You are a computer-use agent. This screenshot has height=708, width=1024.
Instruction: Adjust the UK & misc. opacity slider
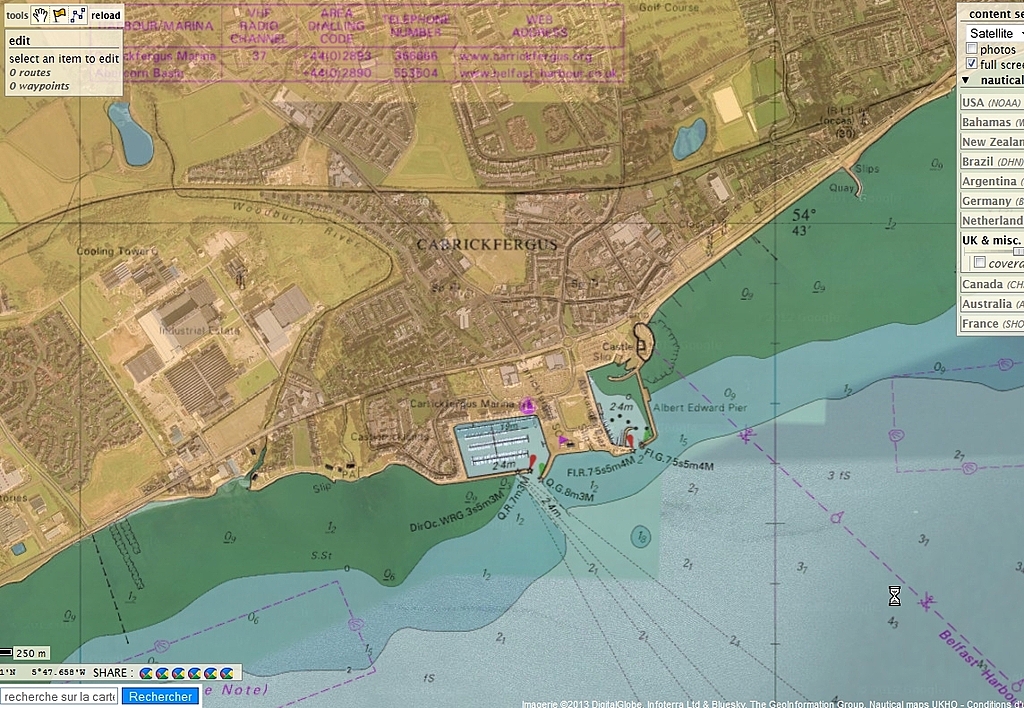click(x=1017, y=251)
